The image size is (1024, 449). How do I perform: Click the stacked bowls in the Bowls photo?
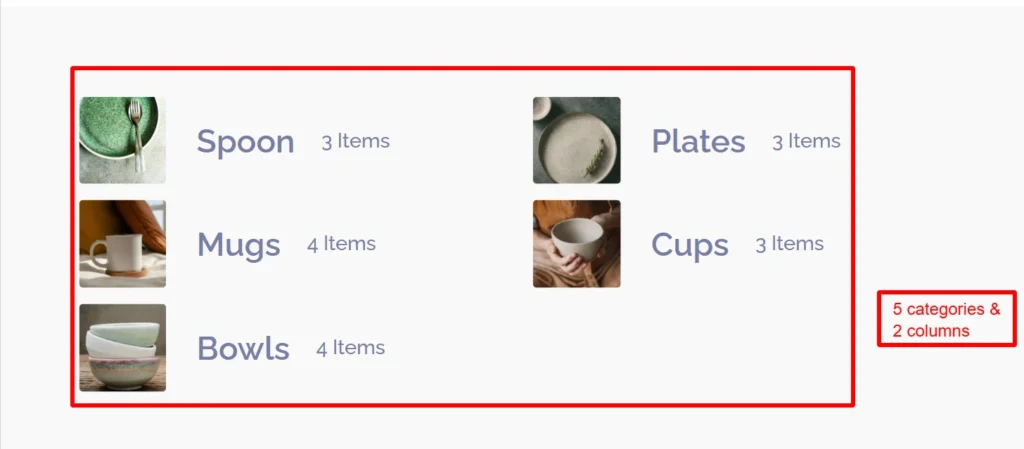pos(122,355)
